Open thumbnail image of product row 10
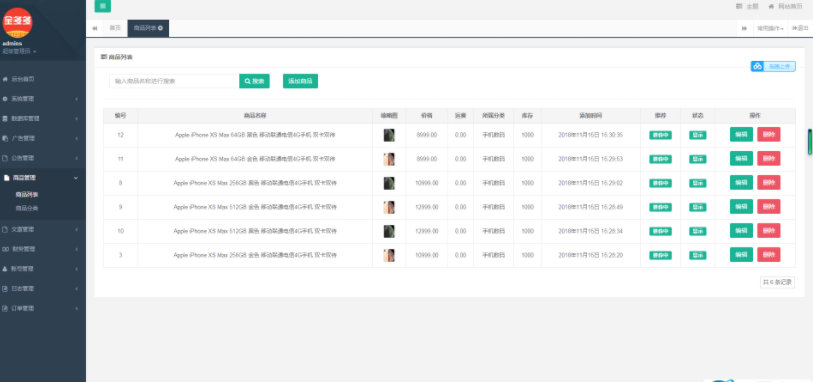 [x=389, y=231]
